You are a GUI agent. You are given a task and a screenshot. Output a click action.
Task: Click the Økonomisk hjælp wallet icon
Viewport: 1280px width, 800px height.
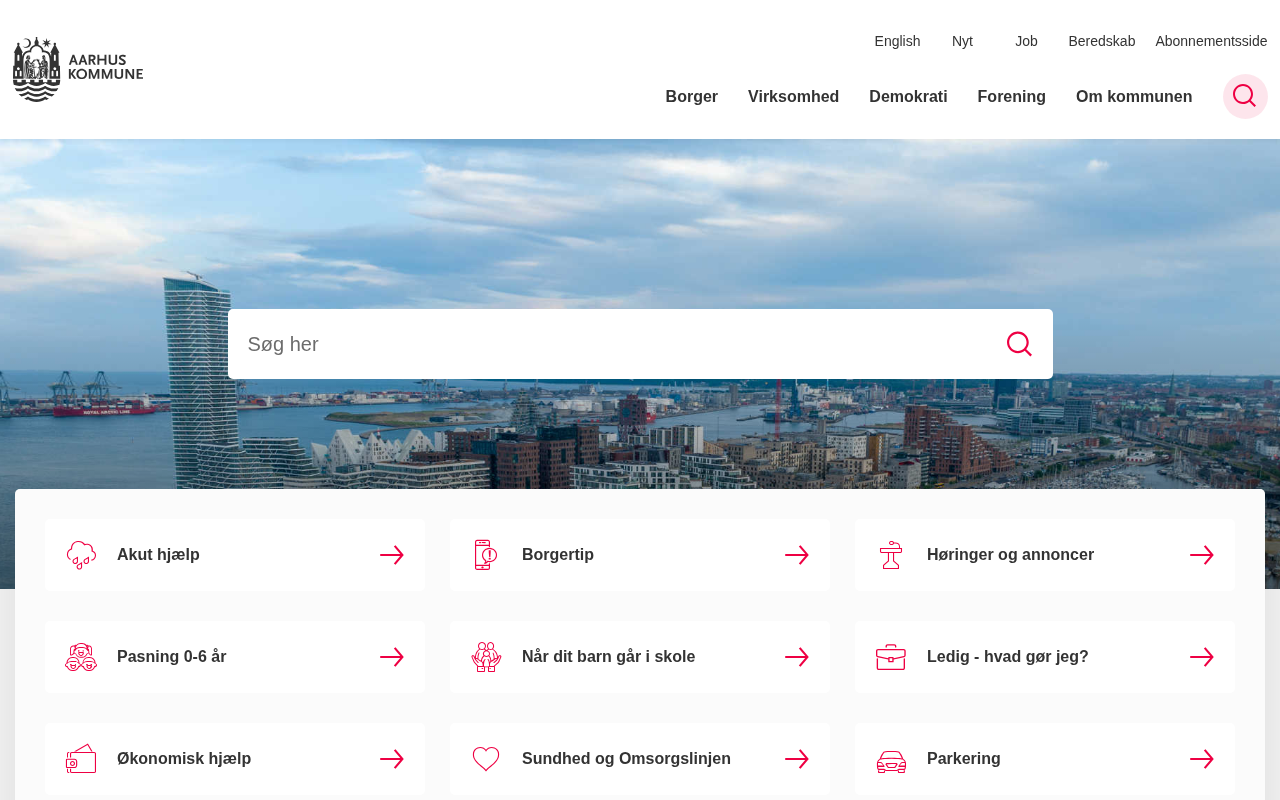pyautogui.click(x=81, y=759)
